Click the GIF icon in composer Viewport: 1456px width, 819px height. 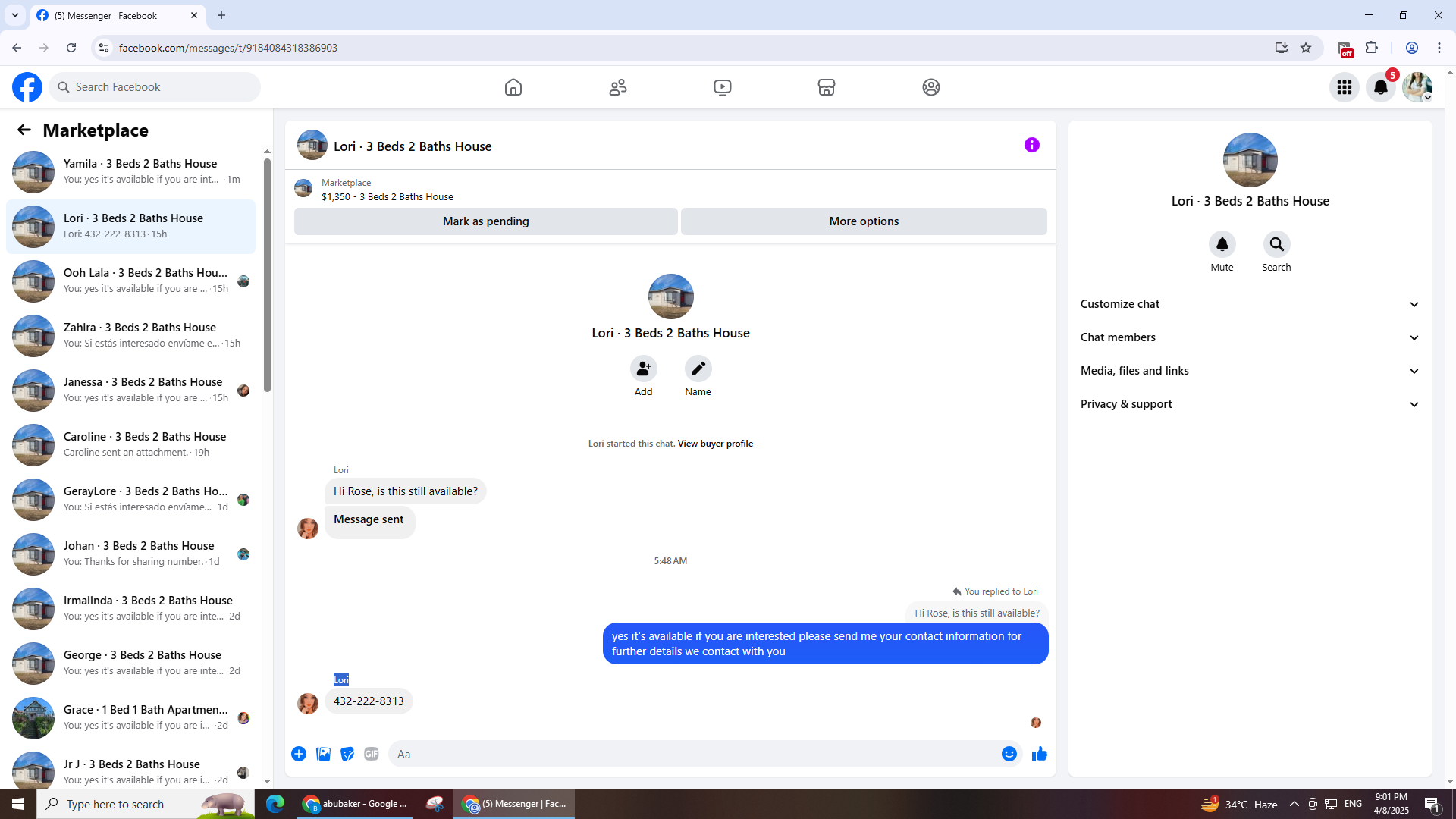click(371, 754)
